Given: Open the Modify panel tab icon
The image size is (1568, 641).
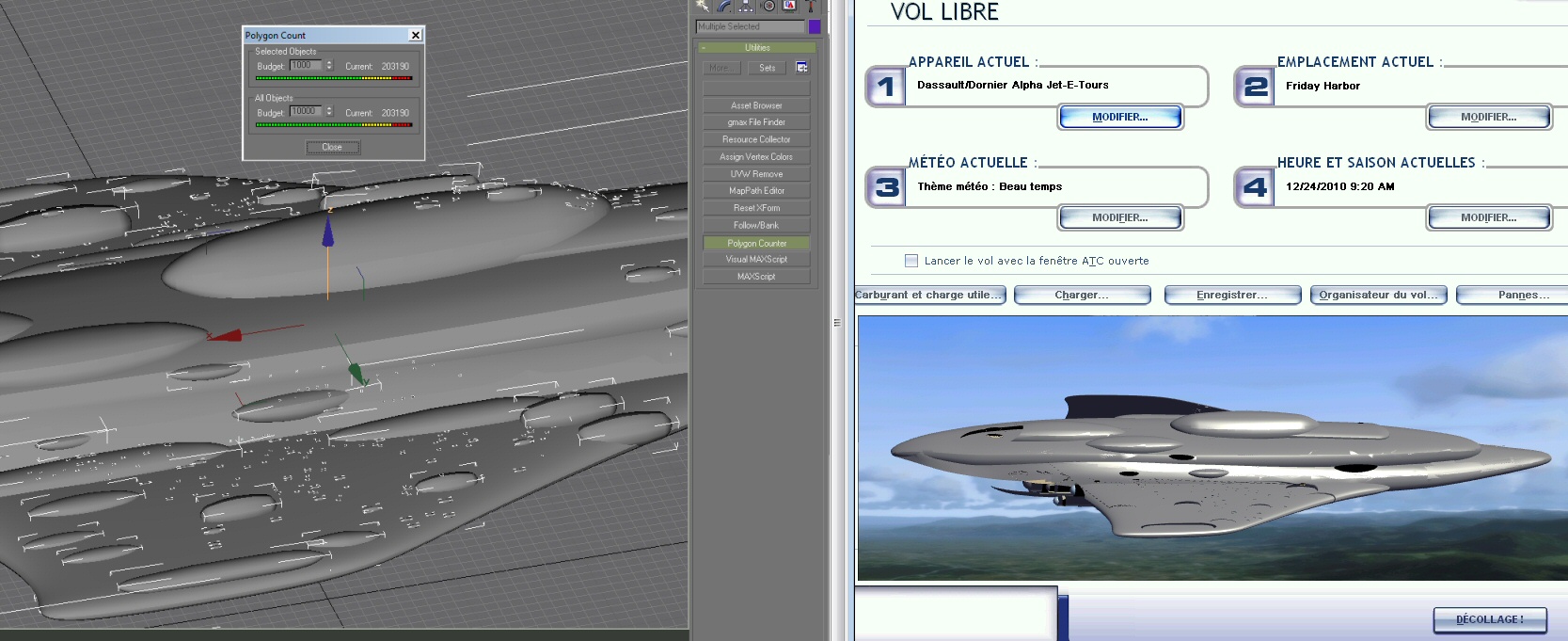Looking at the screenshot, I should pyautogui.click(x=724, y=5).
